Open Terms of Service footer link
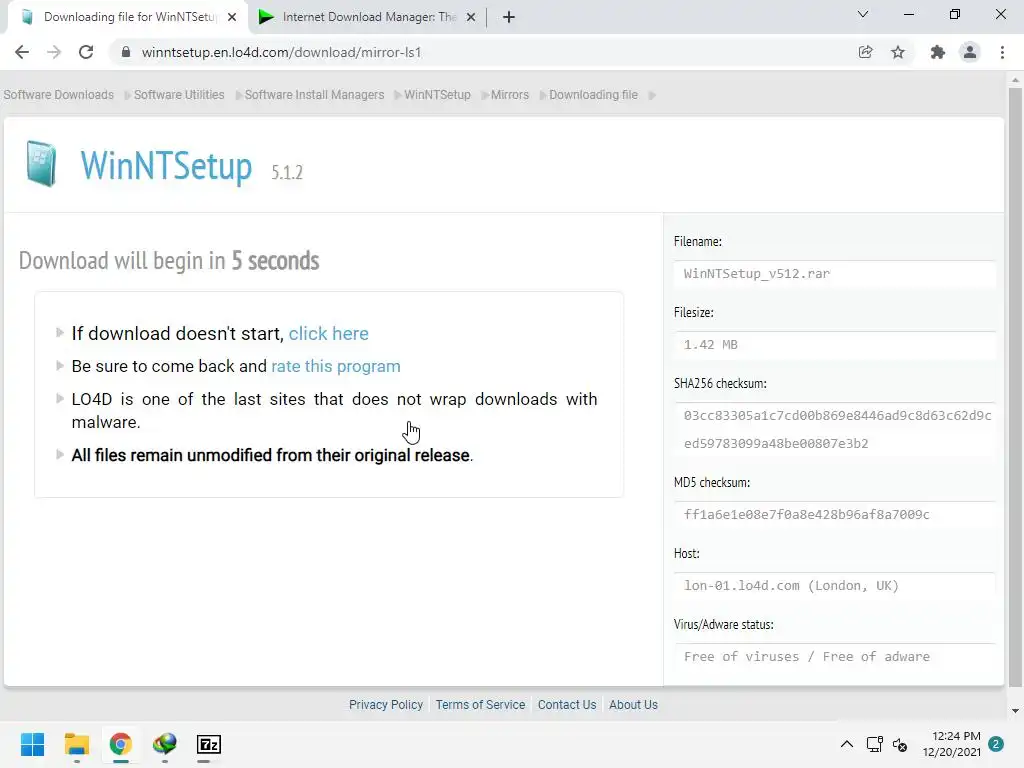Image resolution: width=1024 pixels, height=768 pixels. click(480, 705)
